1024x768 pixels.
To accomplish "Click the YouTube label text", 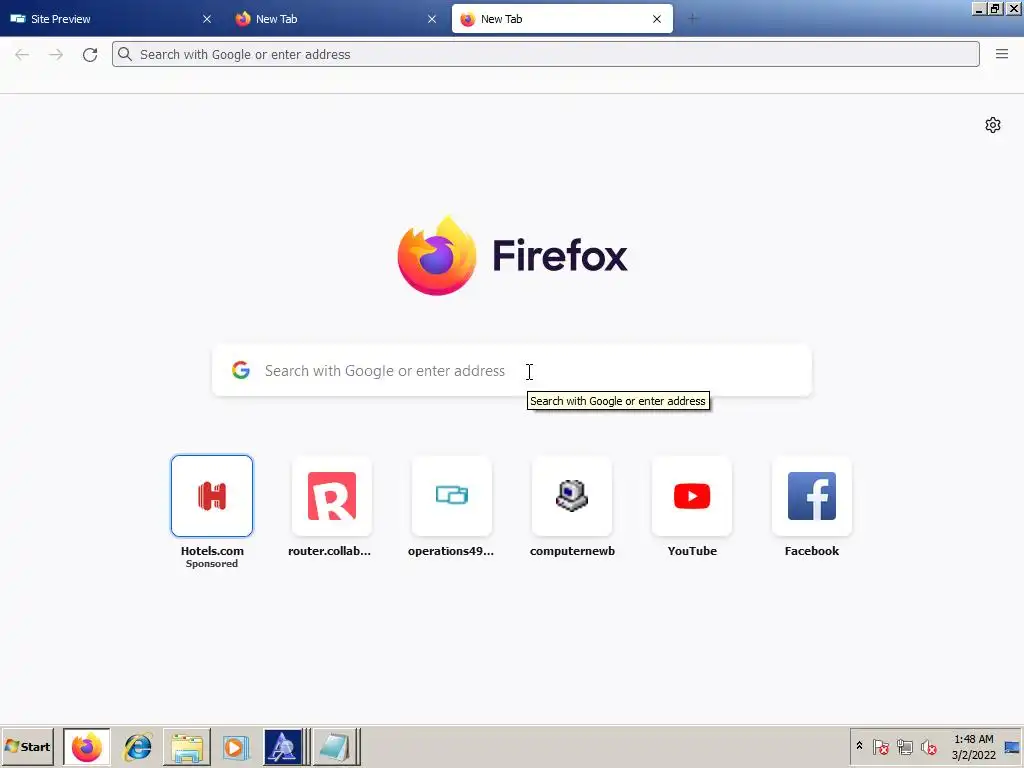I will pyautogui.click(x=692, y=551).
